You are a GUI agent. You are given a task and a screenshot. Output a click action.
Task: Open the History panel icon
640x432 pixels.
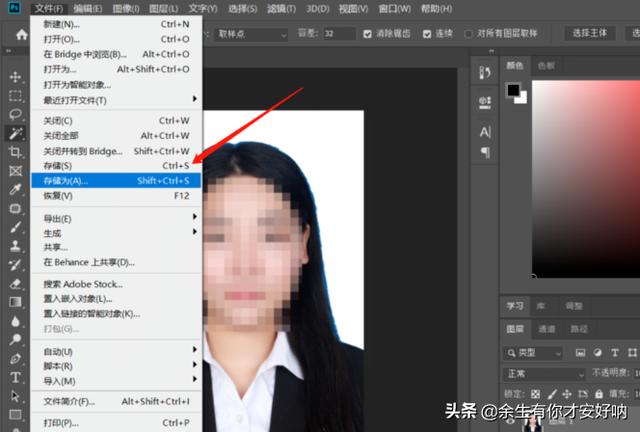click(x=485, y=73)
